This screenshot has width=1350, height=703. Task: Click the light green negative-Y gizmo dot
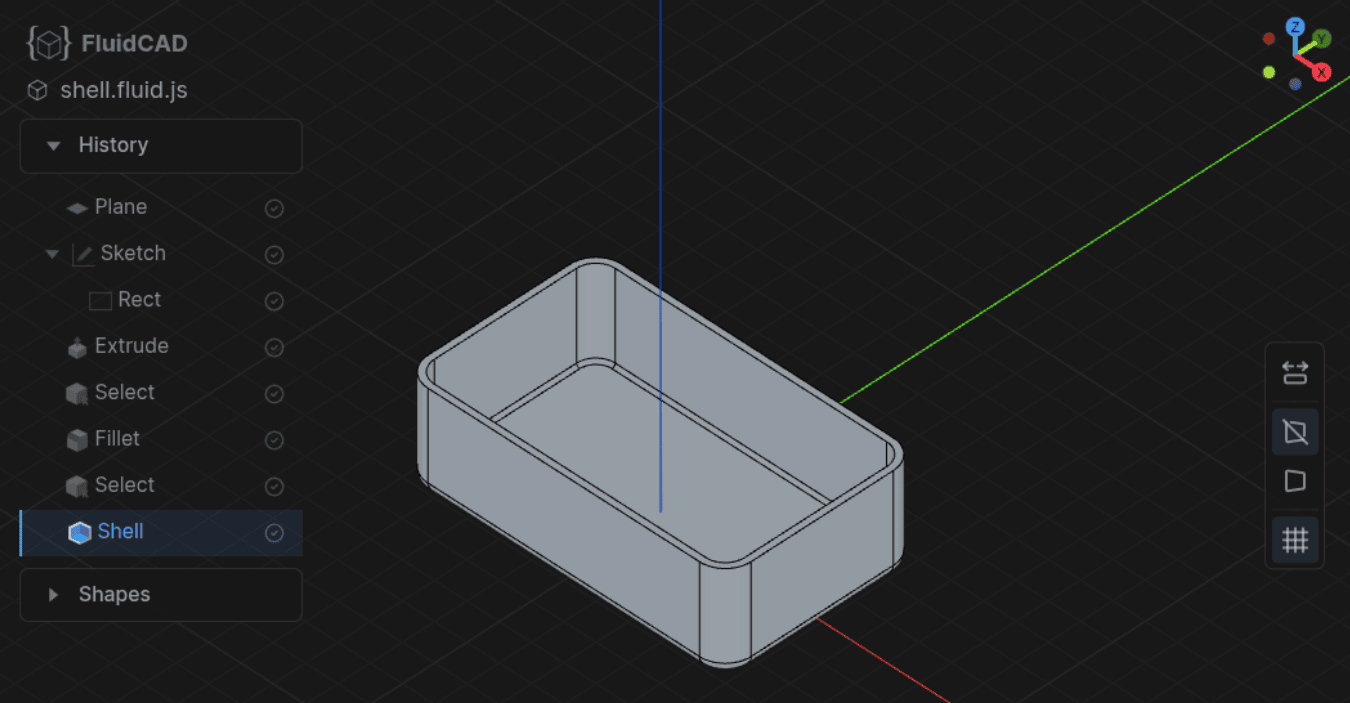pyautogui.click(x=1269, y=72)
